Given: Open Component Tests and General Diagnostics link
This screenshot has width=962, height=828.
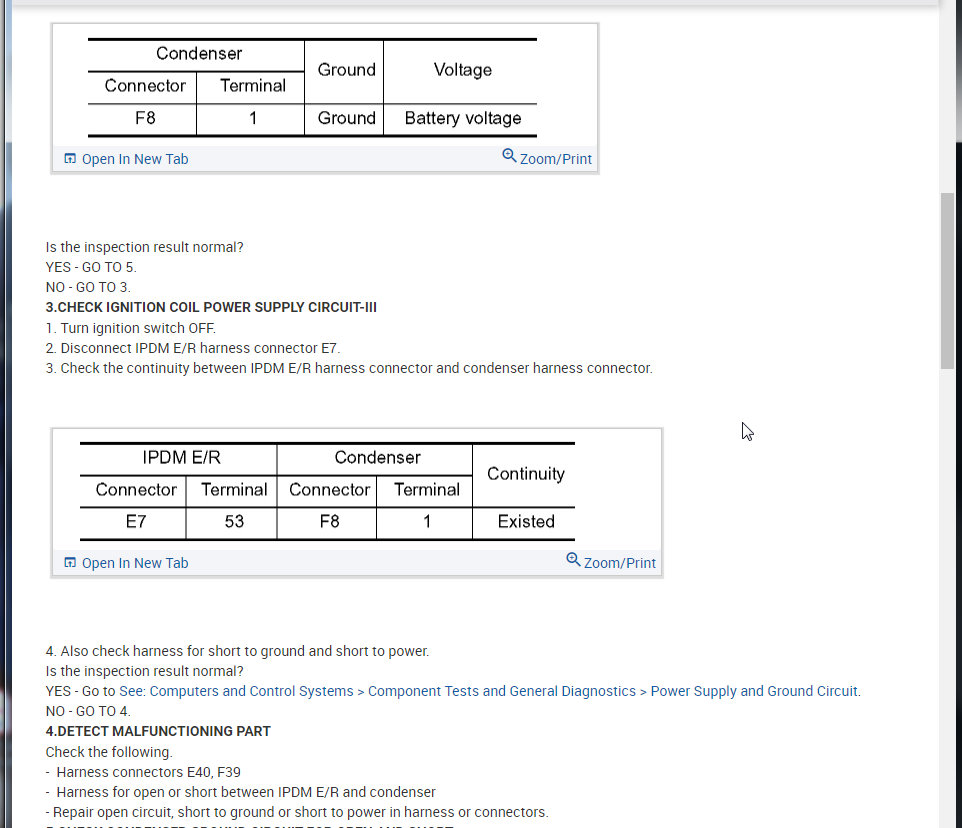Looking at the screenshot, I should click(502, 691).
